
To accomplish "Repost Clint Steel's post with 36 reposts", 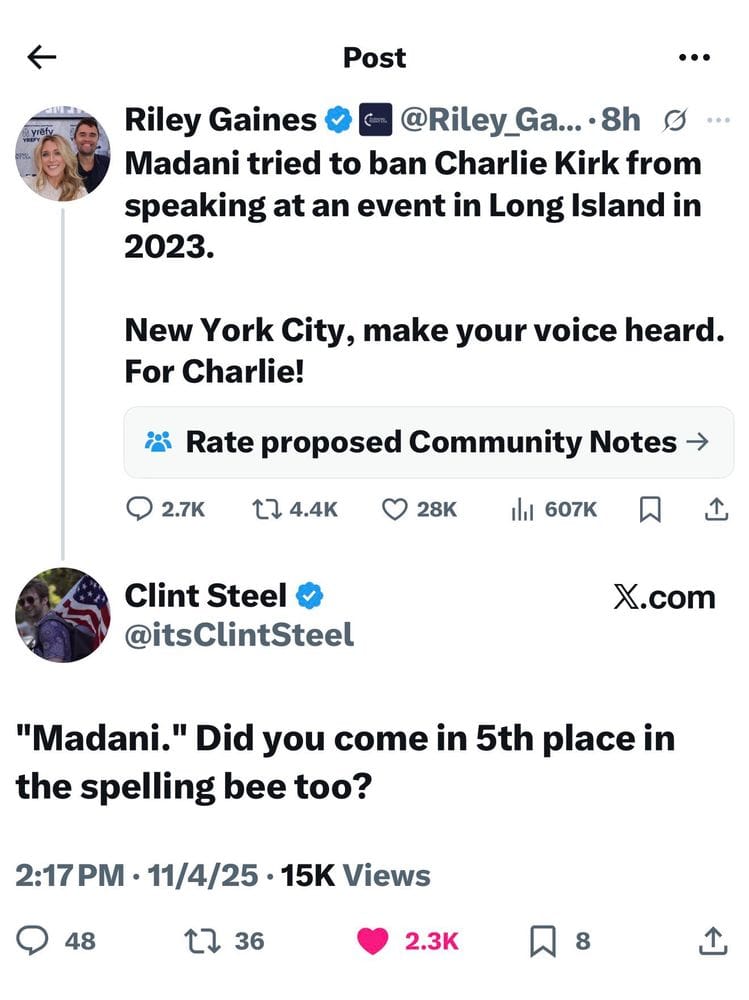I will 199,940.
